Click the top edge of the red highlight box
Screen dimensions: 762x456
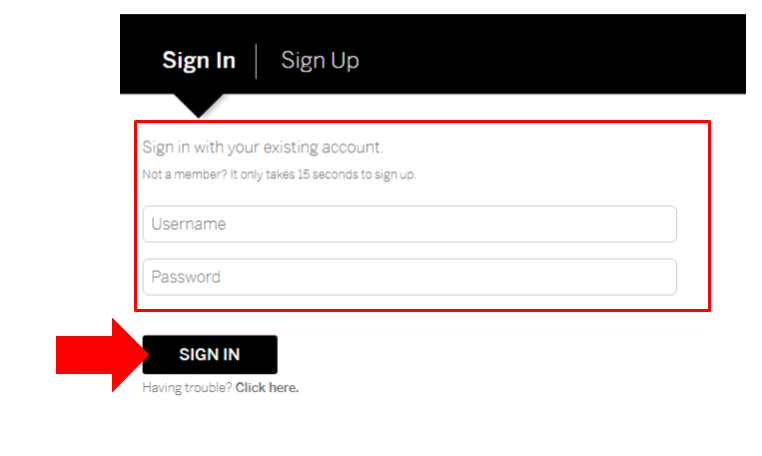(422, 122)
